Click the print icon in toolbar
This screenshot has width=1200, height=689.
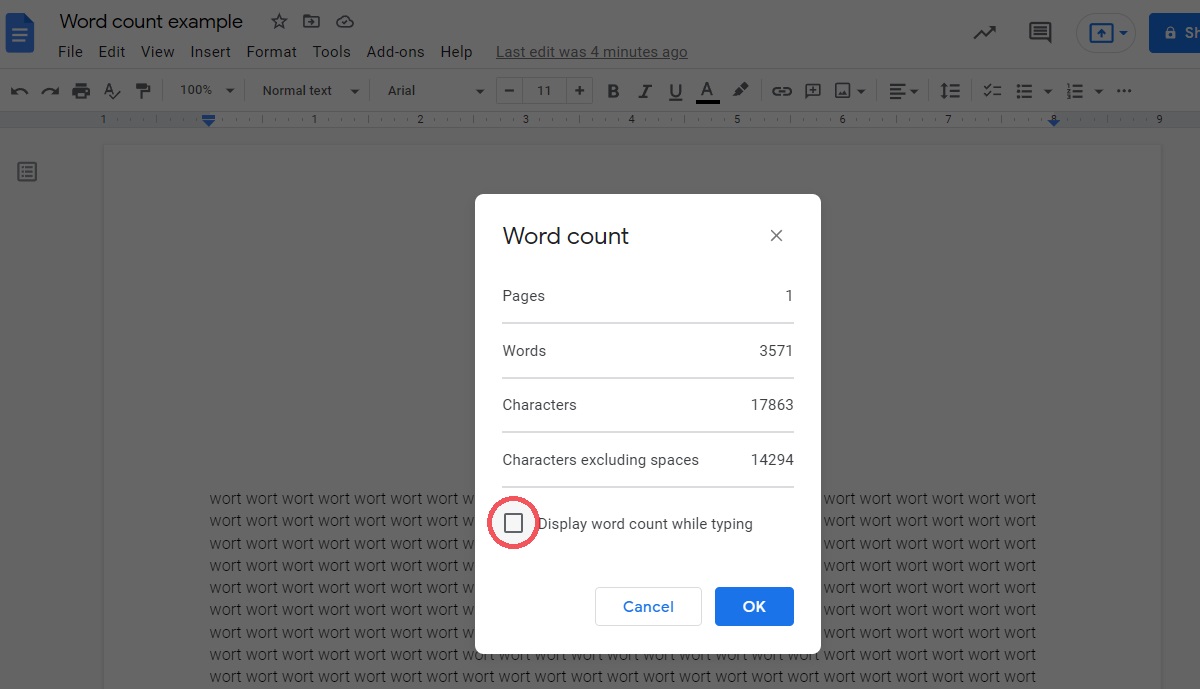pyautogui.click(x=81, y=91)
